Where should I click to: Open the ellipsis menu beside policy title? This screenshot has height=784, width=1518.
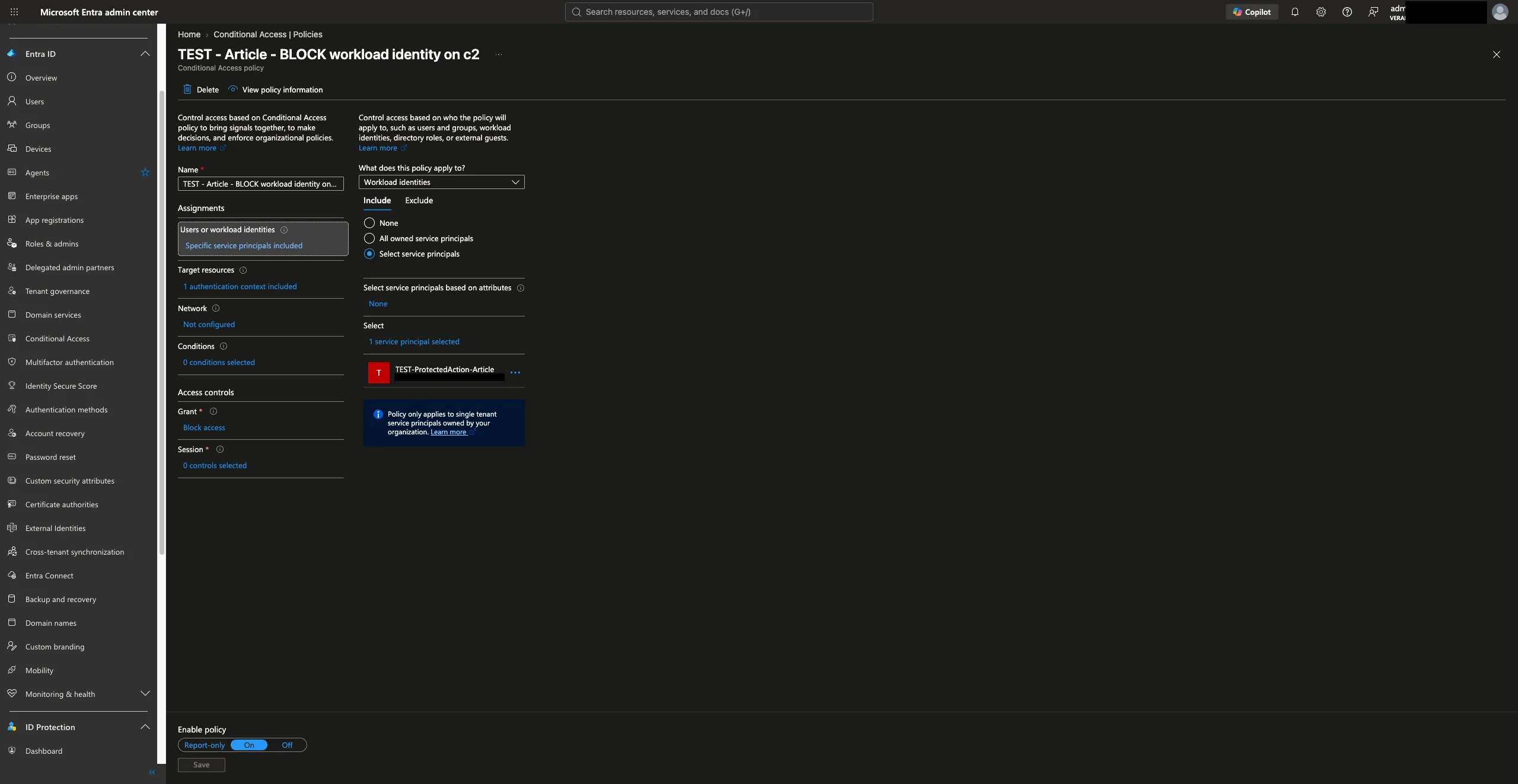(x=499, y=55)
